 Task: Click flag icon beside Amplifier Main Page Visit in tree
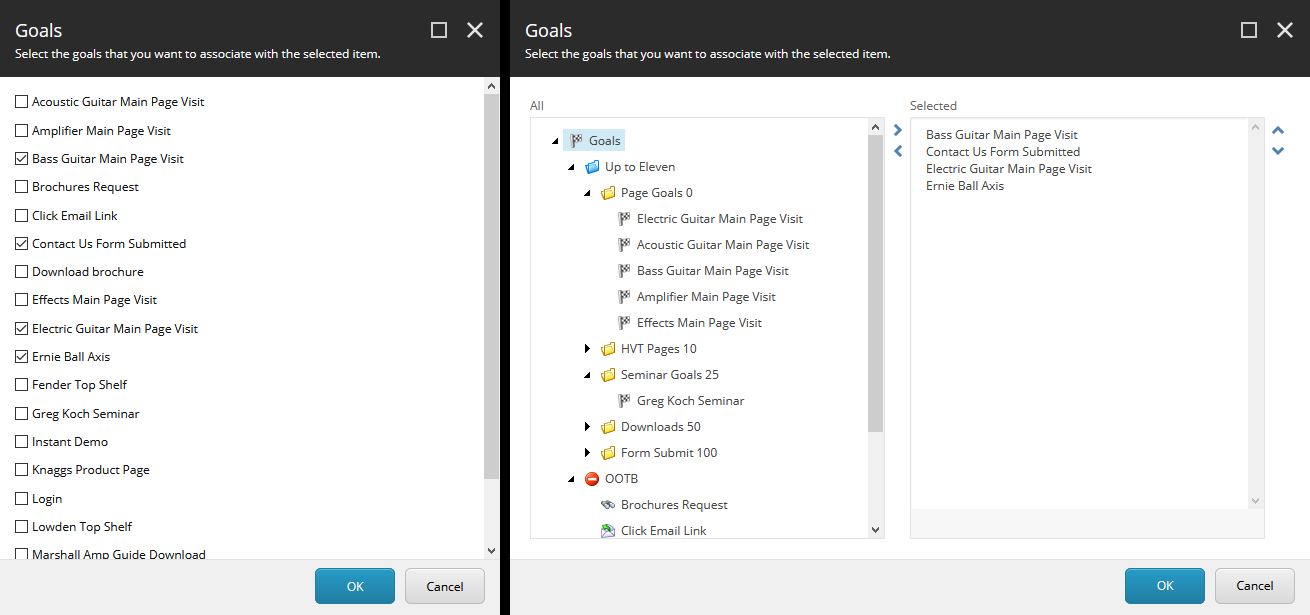coord(624,297)
